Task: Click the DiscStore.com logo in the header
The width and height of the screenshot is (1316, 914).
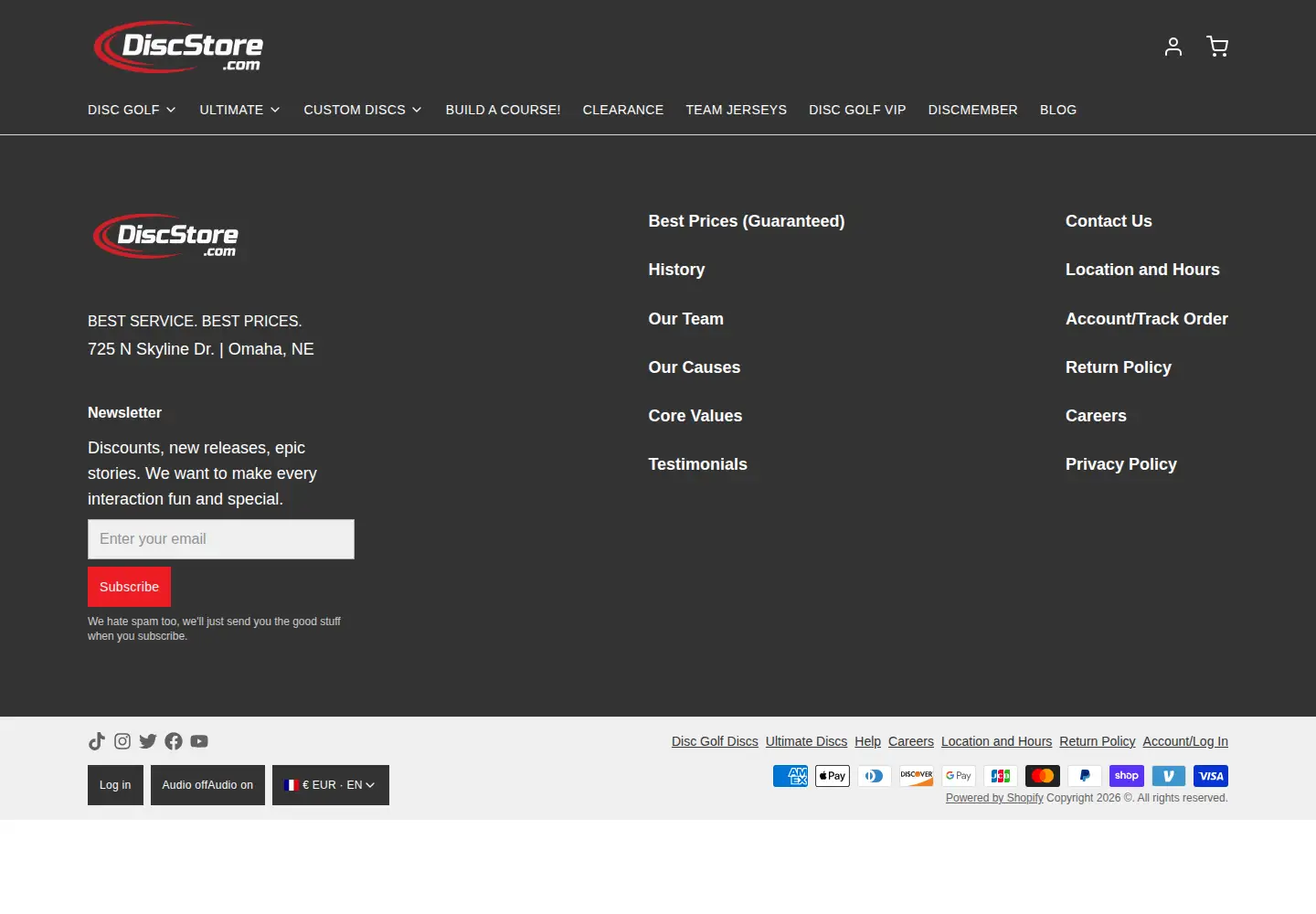Action: 178,47
